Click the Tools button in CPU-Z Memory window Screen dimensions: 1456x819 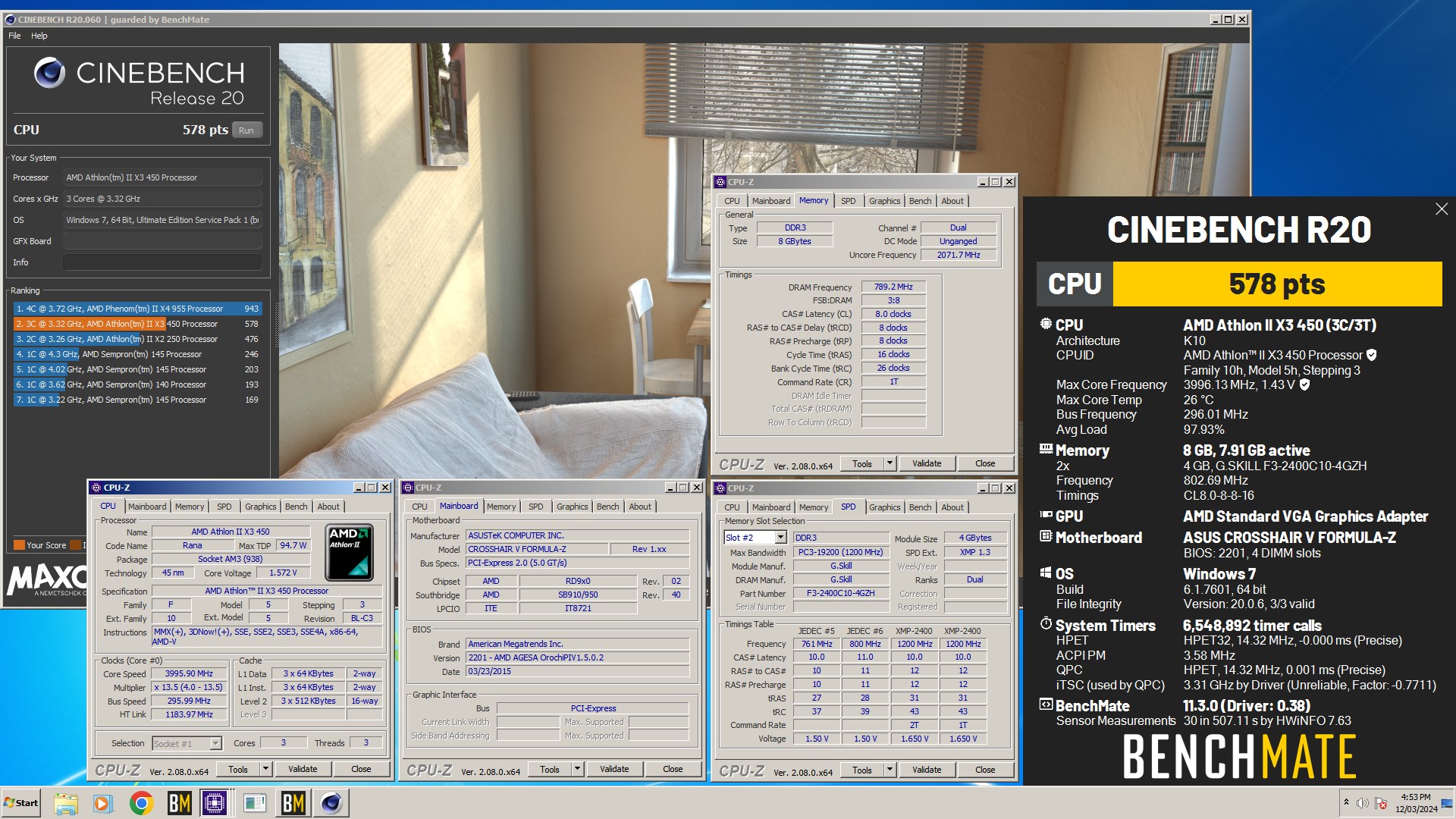click(x=862, y=463)
